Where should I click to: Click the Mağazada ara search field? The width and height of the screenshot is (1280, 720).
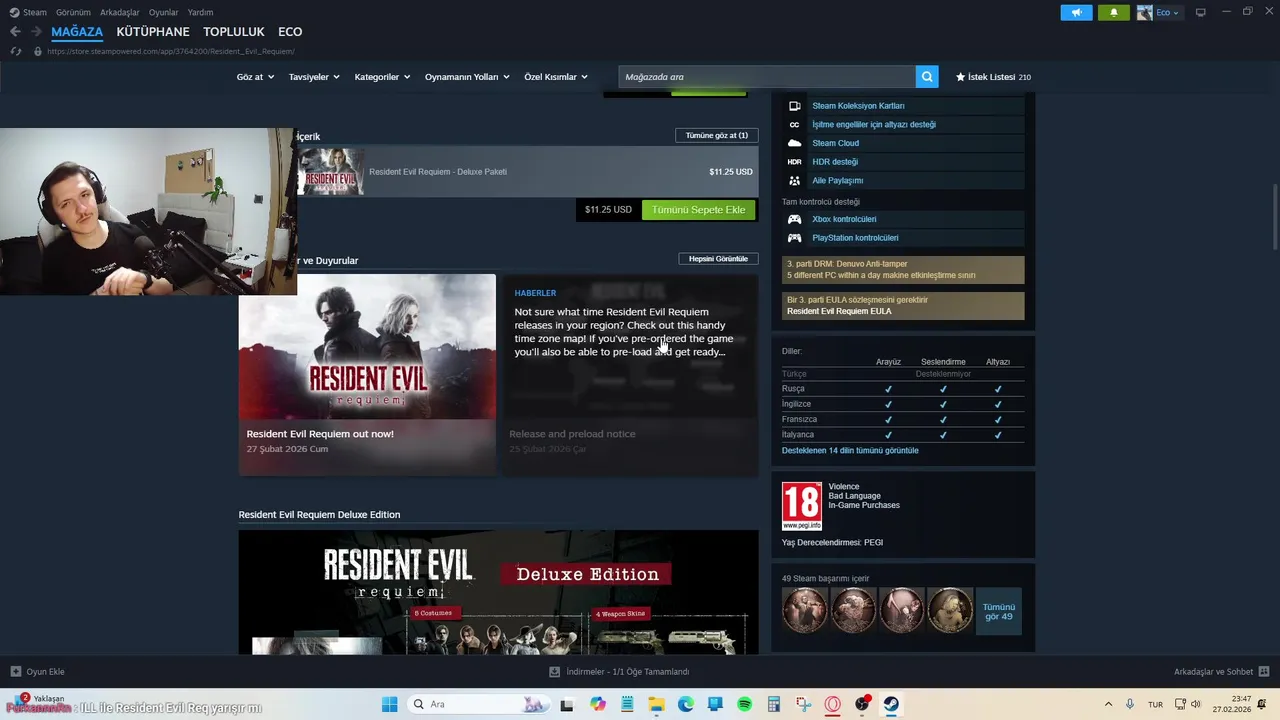pyautogui.click(x=767, y=77)
